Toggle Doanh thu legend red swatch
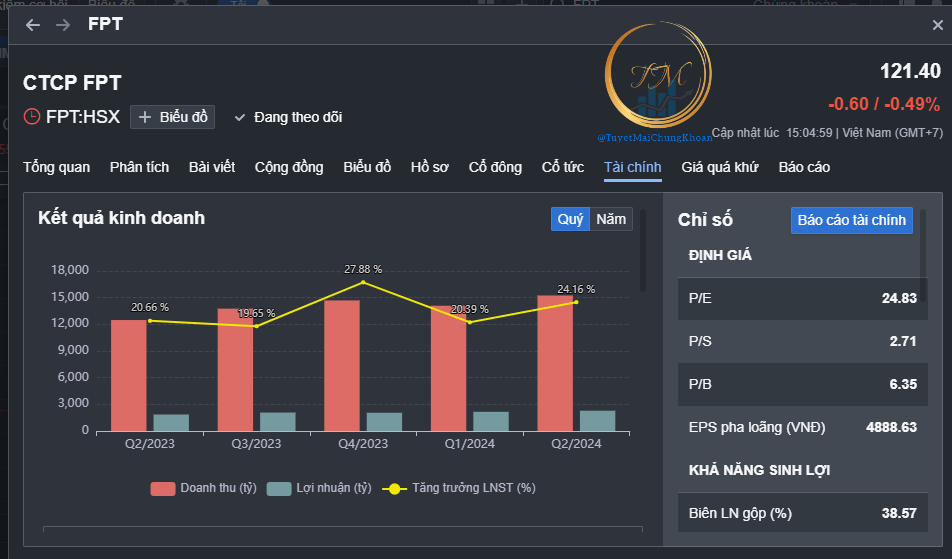This screenshot has height=559, width=952. [163, 488]
